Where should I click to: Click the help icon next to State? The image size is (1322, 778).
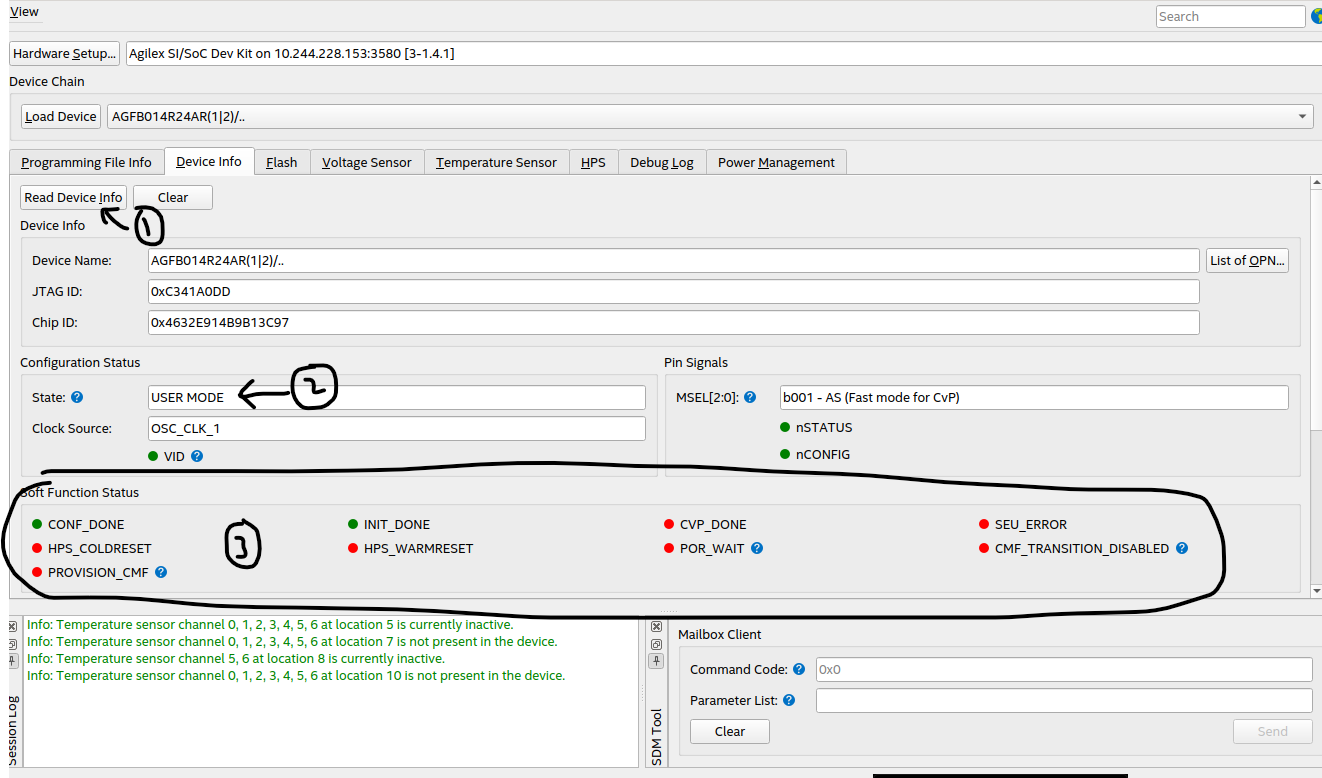pos(77,397)
